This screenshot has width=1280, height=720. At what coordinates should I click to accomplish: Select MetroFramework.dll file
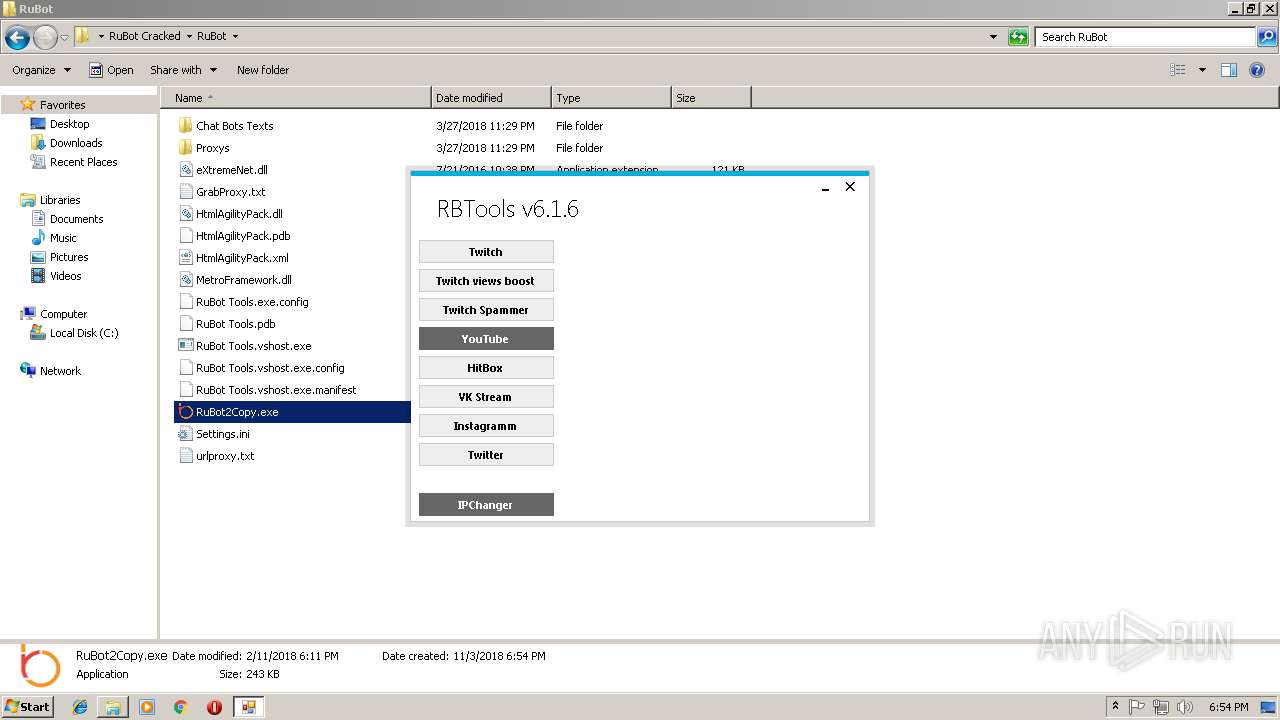(243, 280)
